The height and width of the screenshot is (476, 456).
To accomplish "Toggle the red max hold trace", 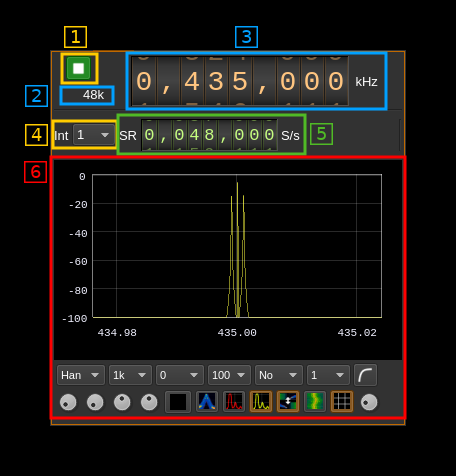I will tap(234, 402).
